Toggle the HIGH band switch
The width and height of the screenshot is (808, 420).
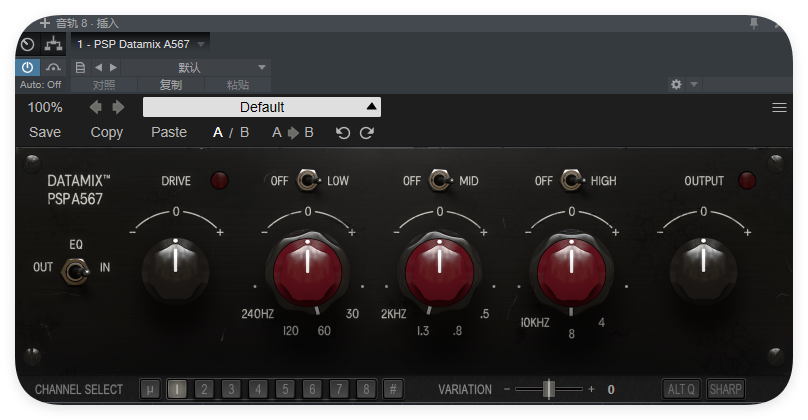573,180
